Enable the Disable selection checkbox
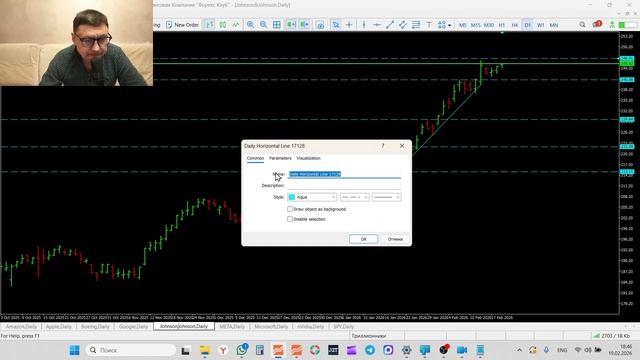The image size is (640, 360). pyautogui.click(x=290, y=219)
